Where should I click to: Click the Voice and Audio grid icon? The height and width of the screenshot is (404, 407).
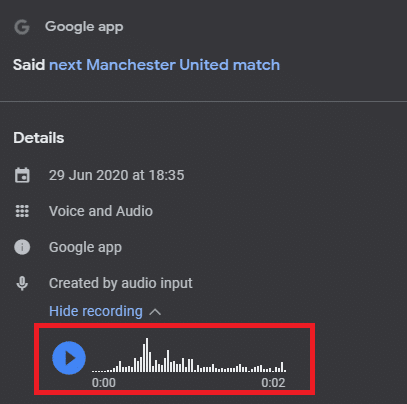coord(22,211)
